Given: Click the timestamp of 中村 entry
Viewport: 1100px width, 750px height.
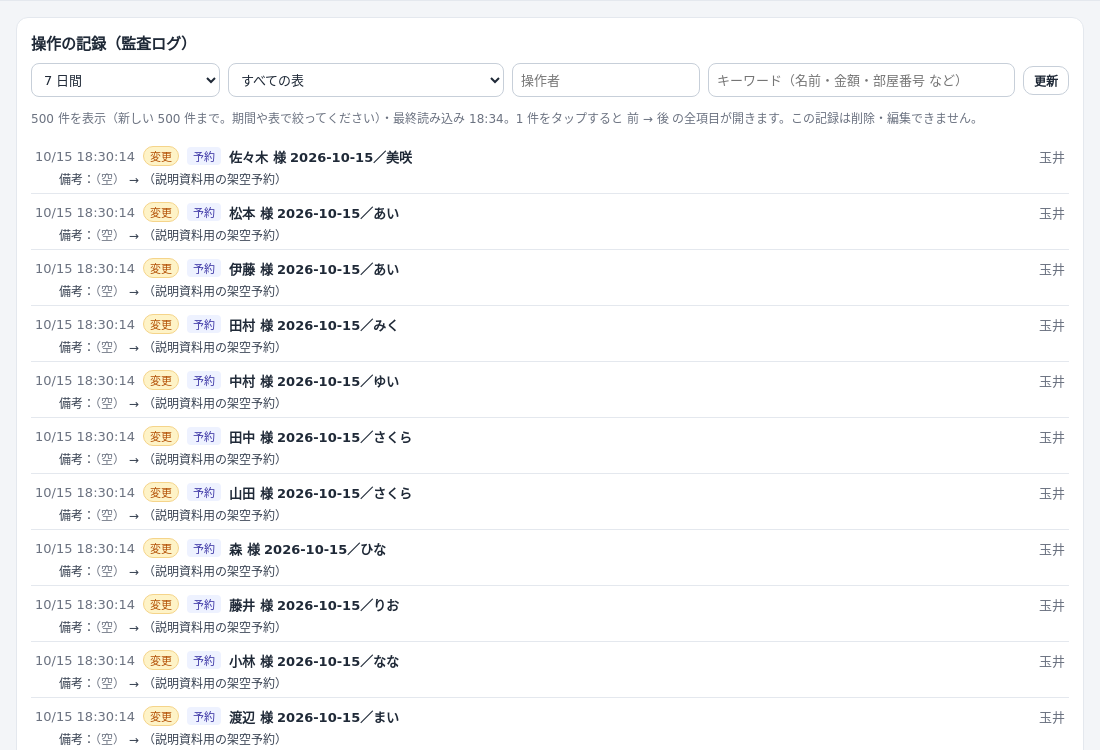Looking at the screenshot, I should pyautogui.click(x=85, y=381).
